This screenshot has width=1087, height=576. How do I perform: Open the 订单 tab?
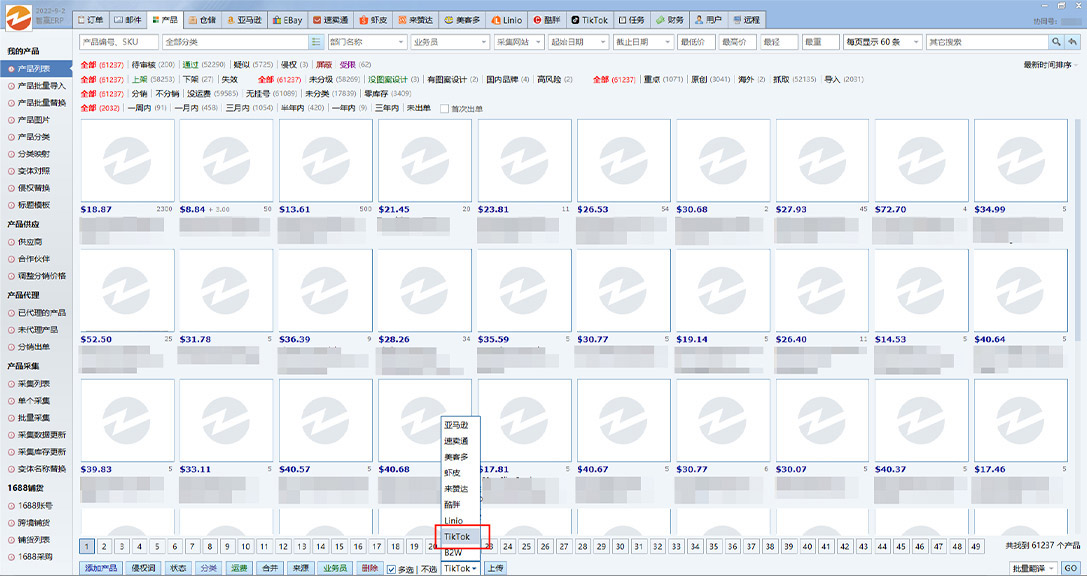tap(91, 20)
